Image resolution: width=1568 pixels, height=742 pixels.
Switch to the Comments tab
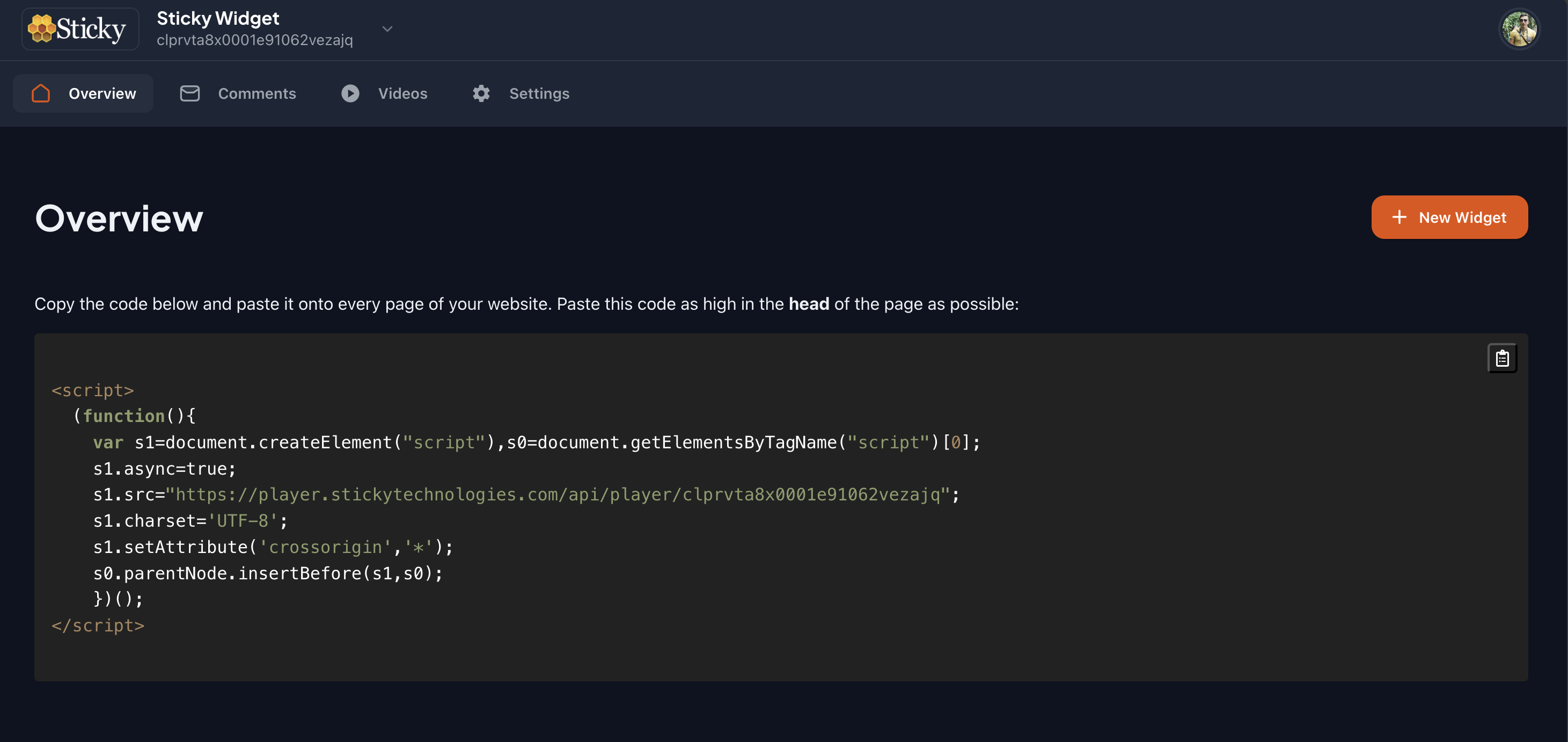[x=257, y=93]
